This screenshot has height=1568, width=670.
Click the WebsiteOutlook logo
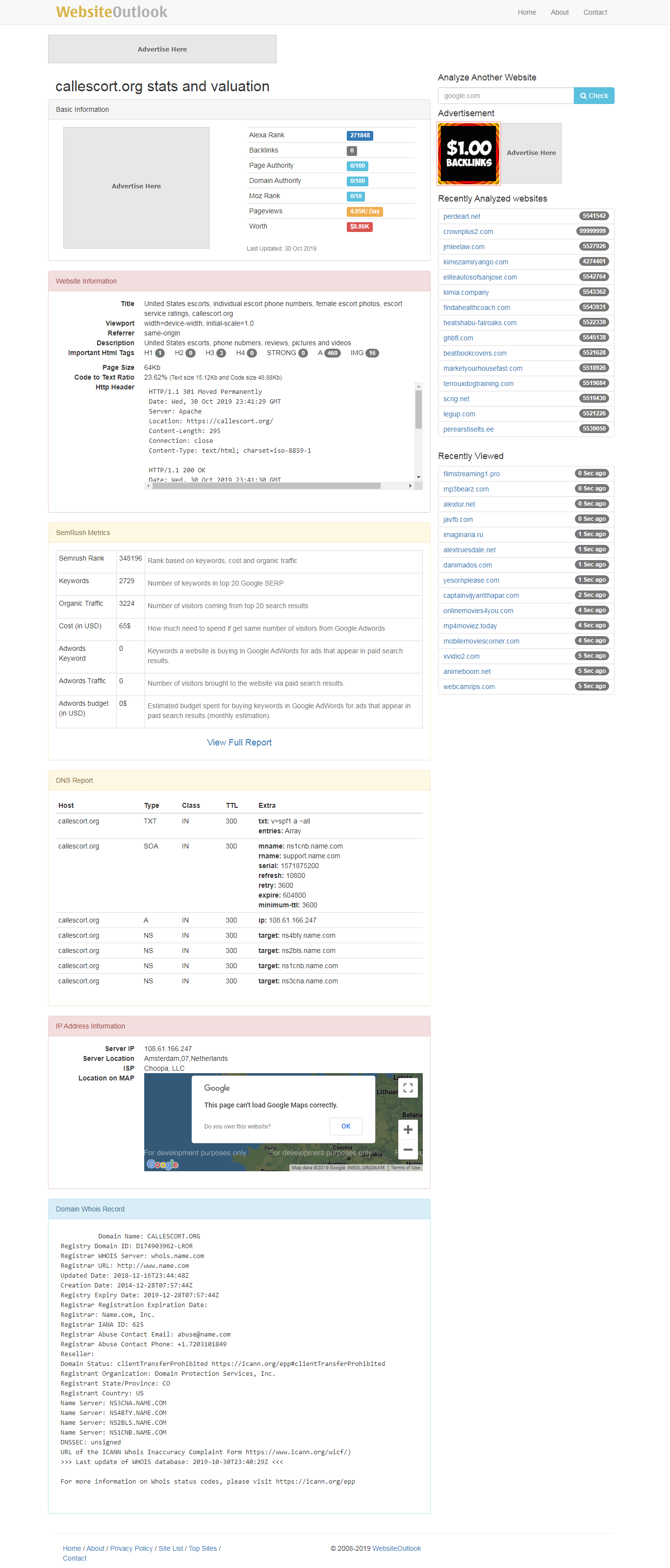click(111, 12)
